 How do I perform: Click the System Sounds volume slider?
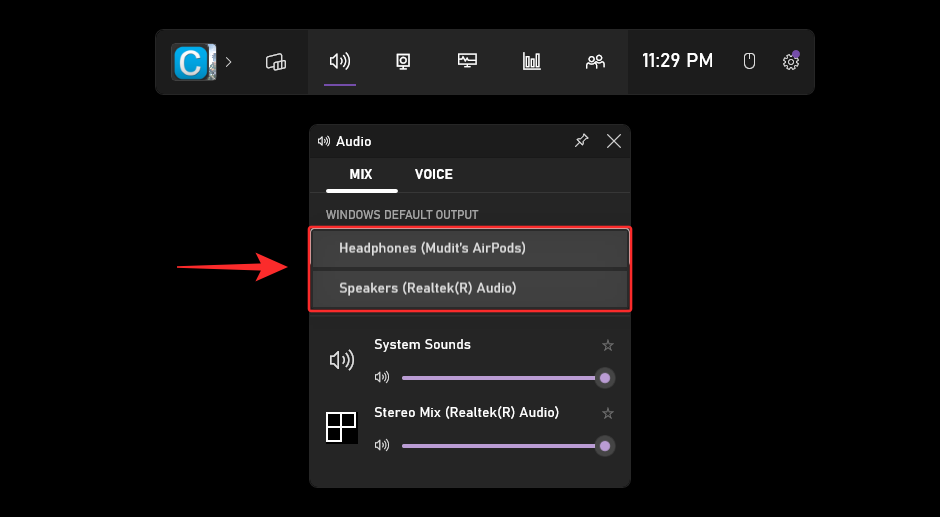pyautogui.click(x=500, y=378)
